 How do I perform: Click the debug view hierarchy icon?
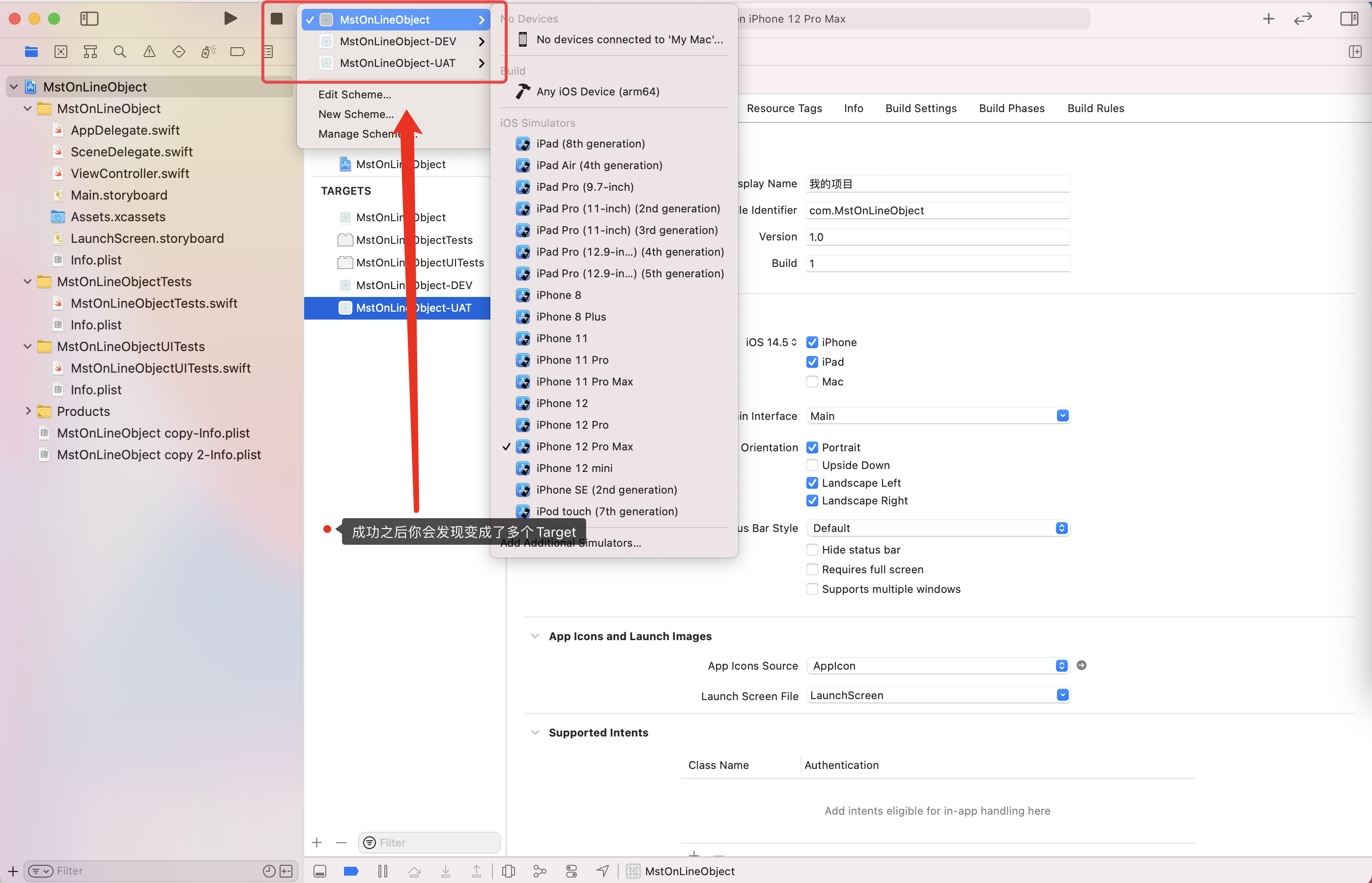508,872
